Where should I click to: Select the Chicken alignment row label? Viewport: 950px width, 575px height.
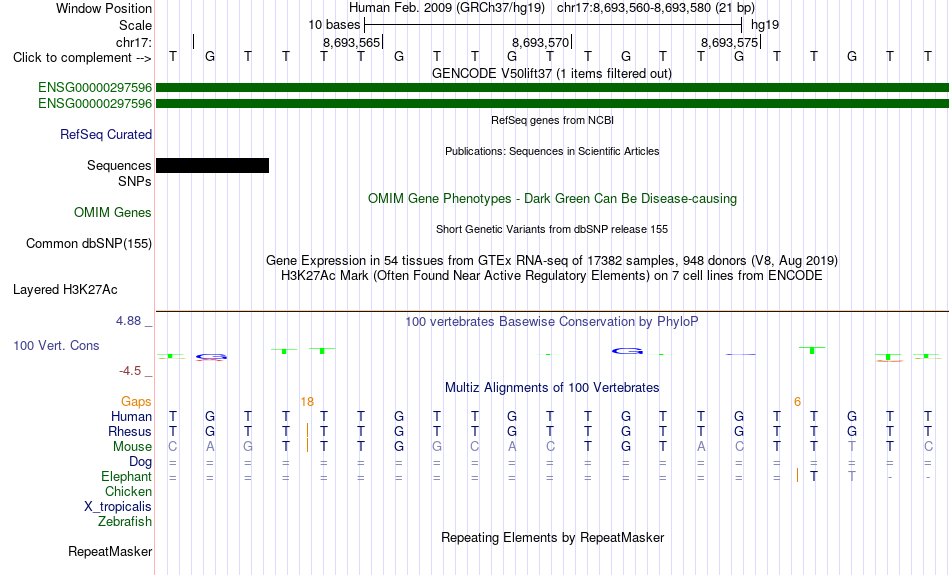(128, 491)
